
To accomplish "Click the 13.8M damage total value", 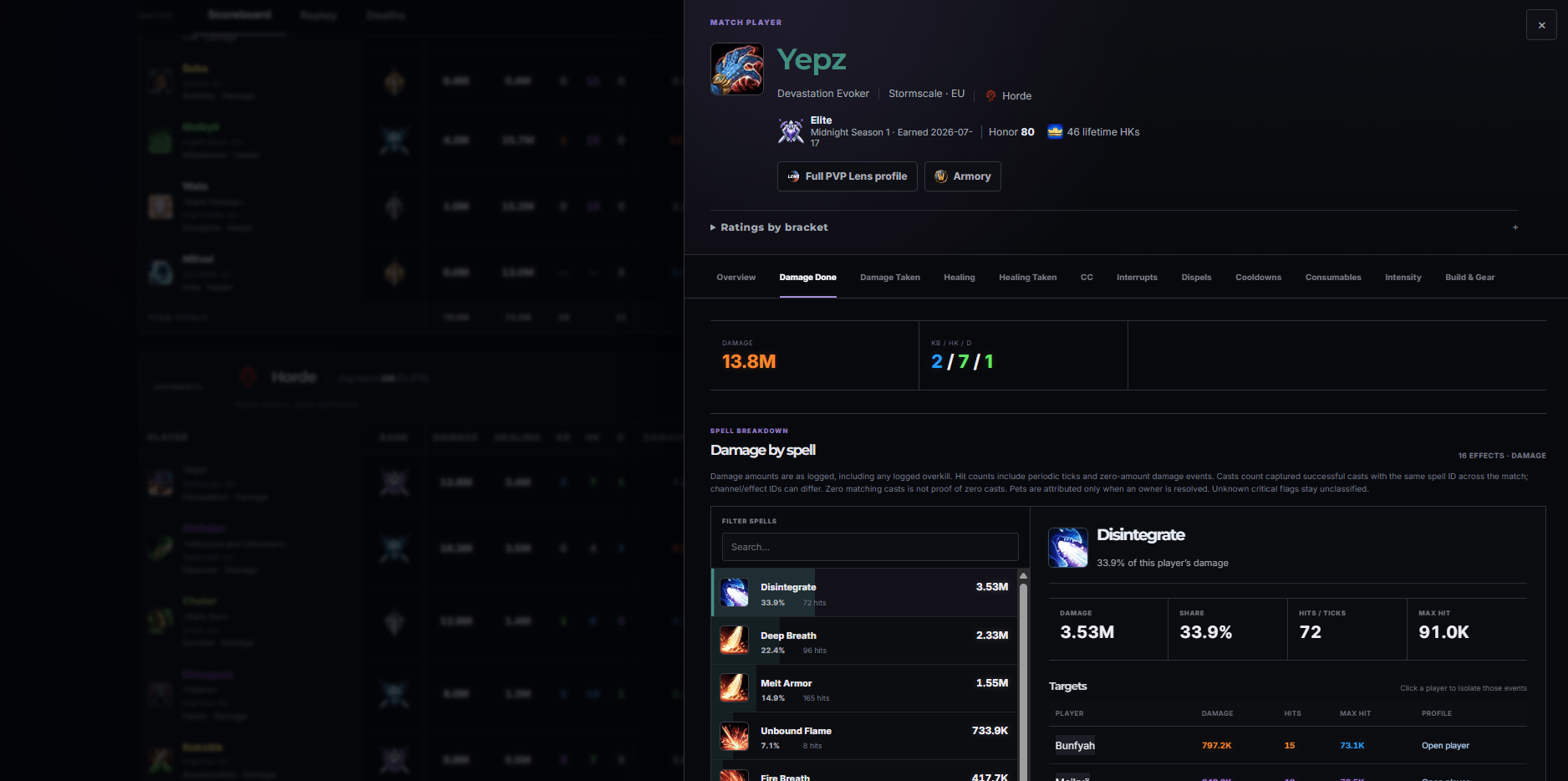I will tap(749, 362).
